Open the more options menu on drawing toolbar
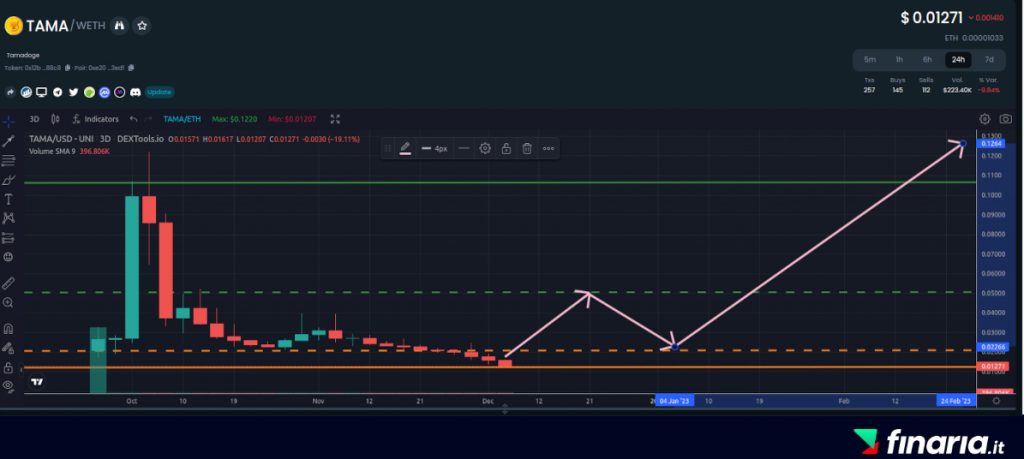 click(x=548, y=148)
